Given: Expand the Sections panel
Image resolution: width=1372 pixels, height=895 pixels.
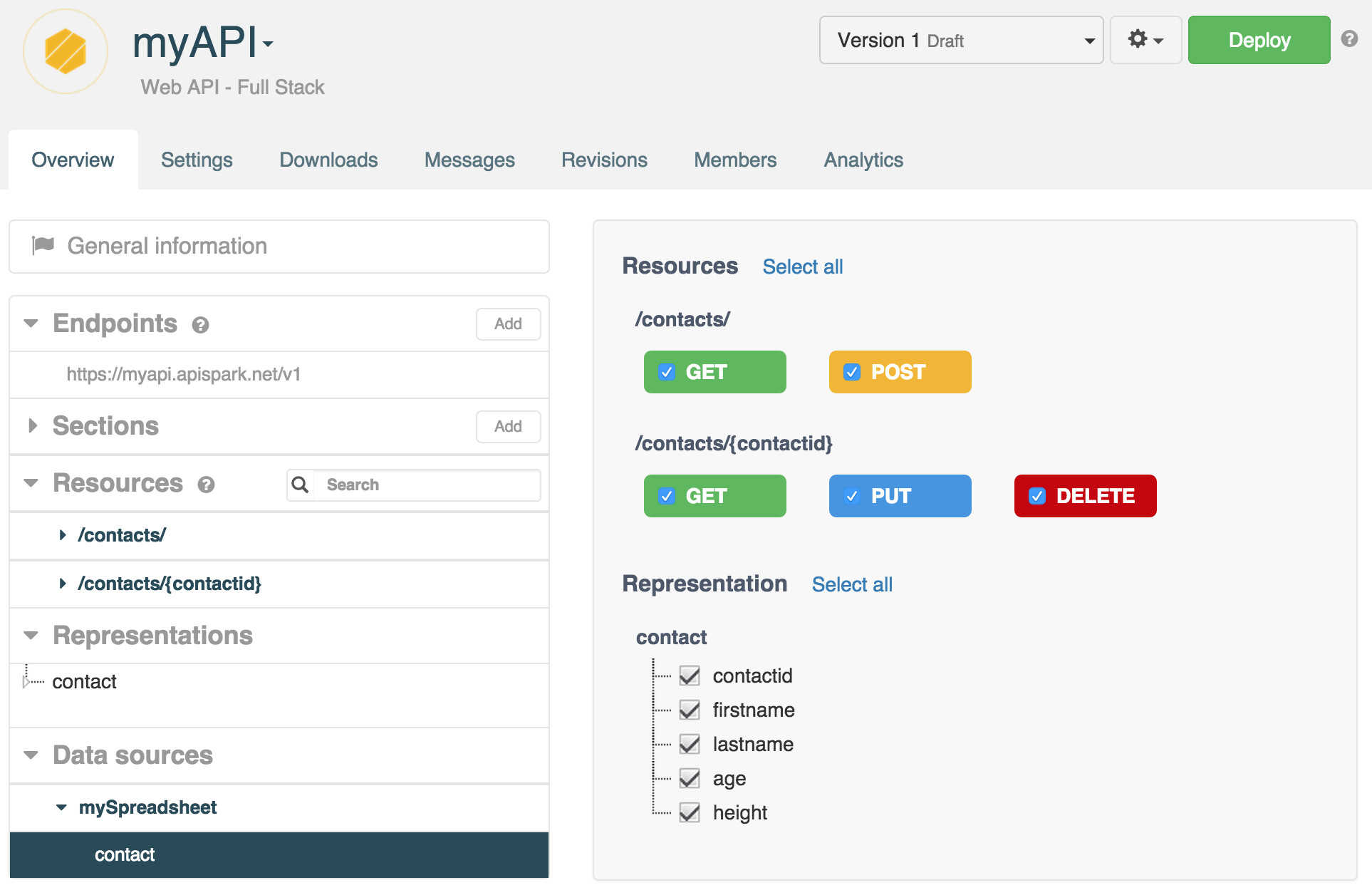Looking at the screenshot, I should coord(33,426).
